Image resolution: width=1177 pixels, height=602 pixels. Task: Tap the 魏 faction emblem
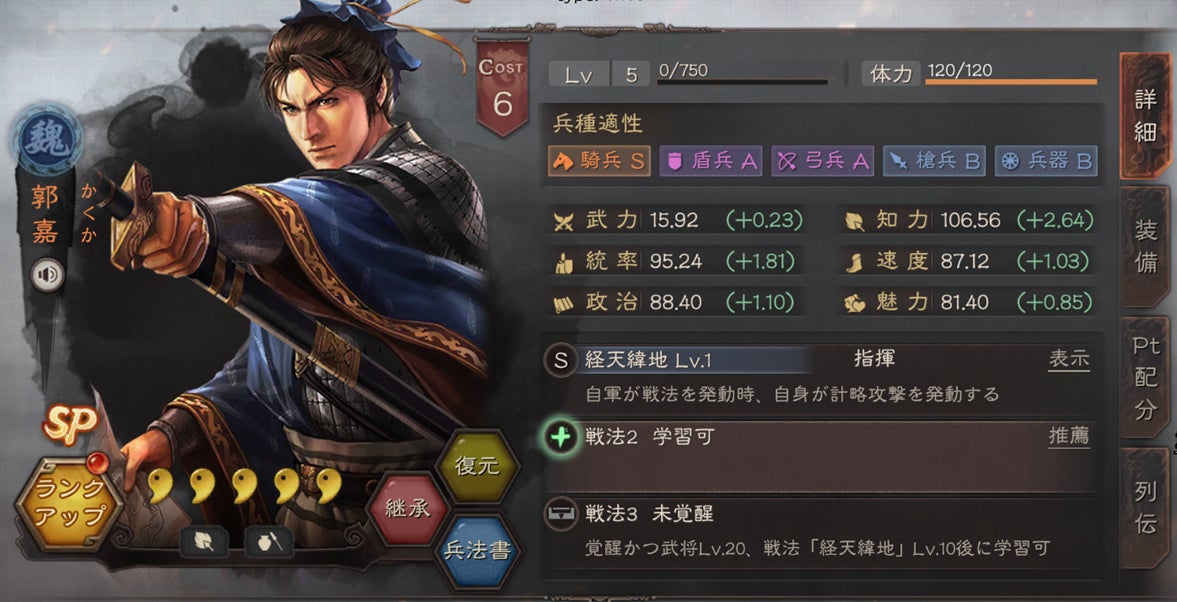(47, 140)
